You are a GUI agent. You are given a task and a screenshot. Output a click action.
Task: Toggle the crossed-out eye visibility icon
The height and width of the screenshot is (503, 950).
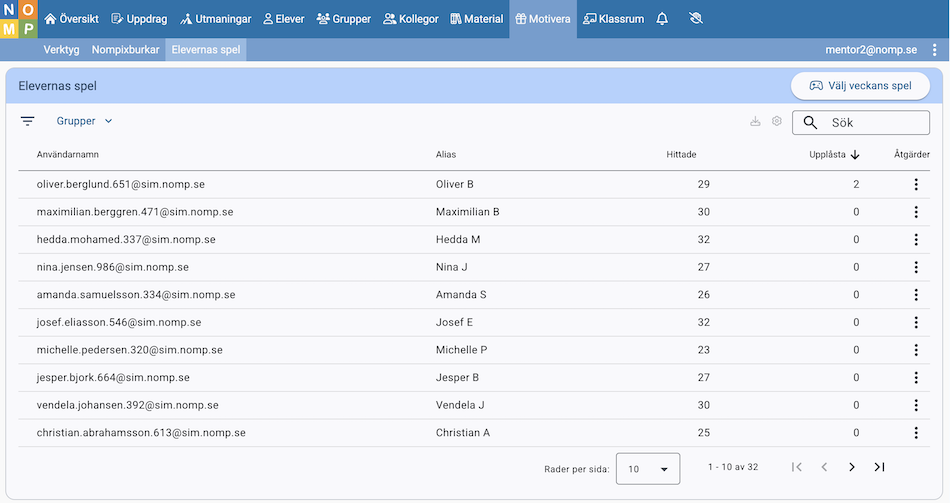click(697, 19)
